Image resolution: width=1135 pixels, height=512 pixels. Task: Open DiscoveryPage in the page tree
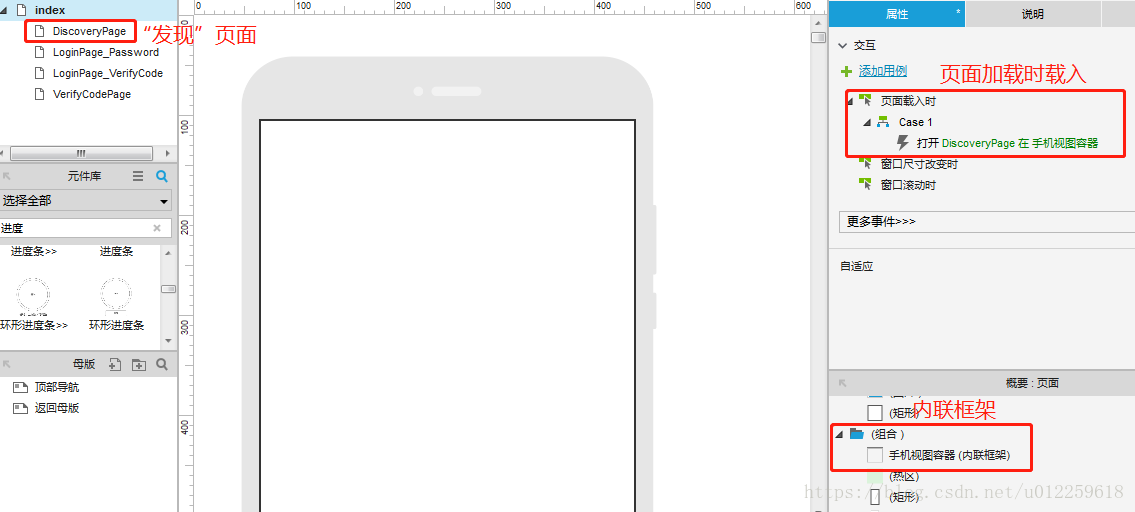[x=89, y=31]
